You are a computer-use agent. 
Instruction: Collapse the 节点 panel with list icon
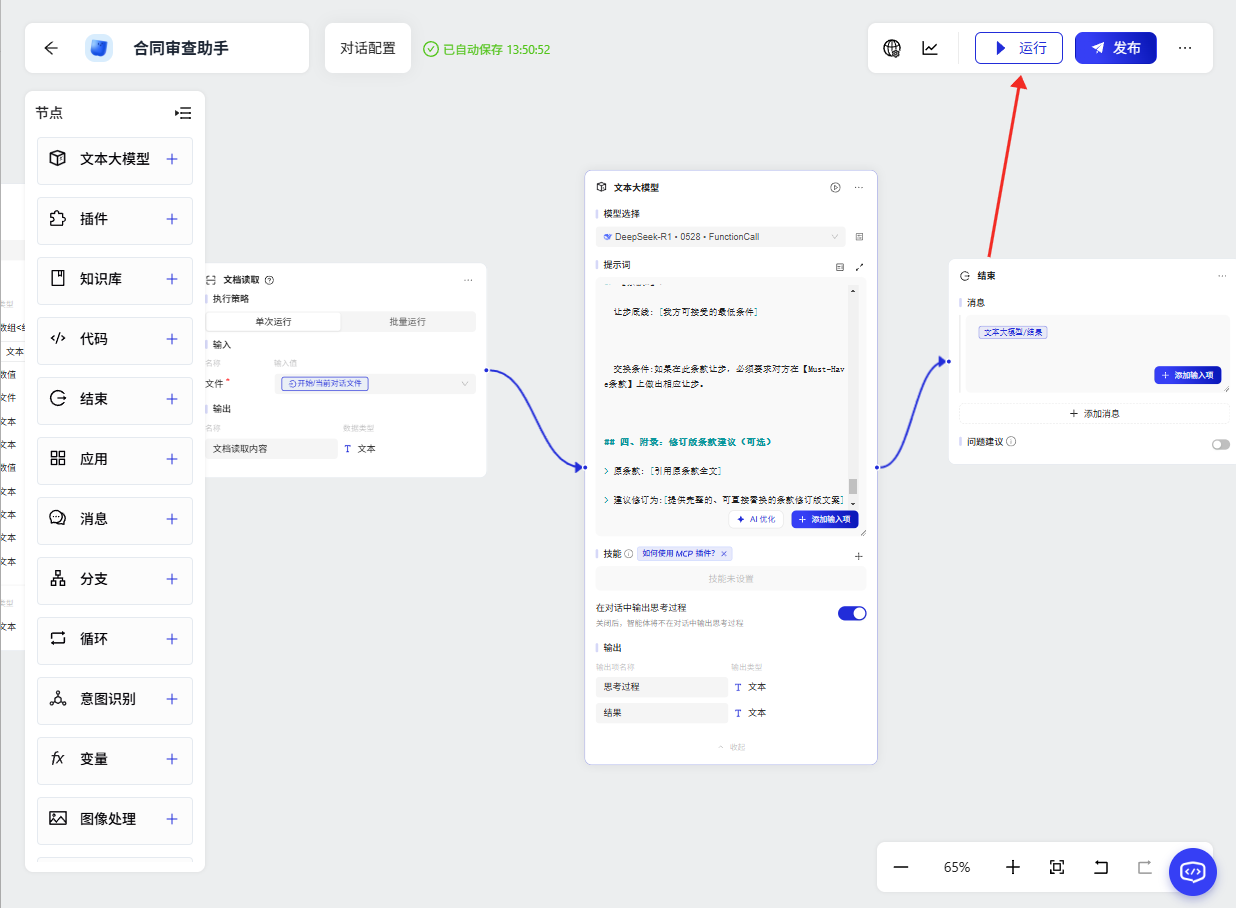(183, 113)
